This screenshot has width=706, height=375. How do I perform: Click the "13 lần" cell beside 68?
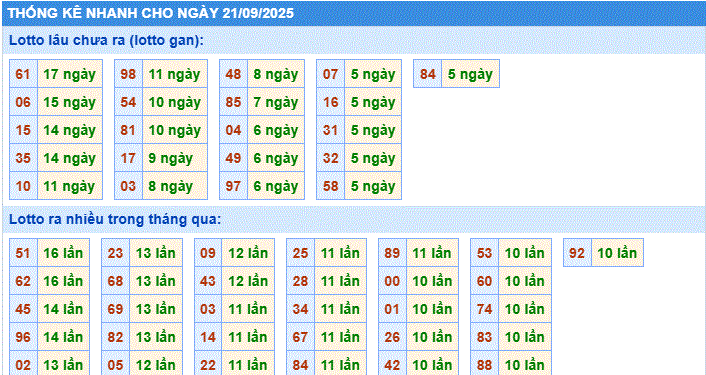(156, 281)
